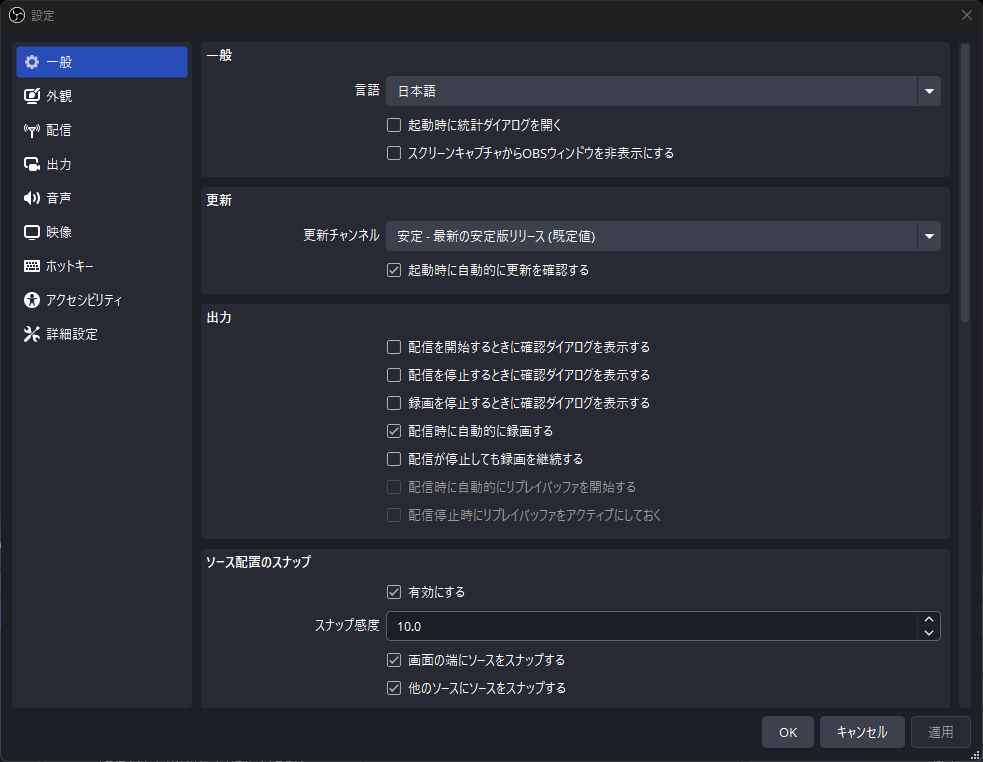Click the monitor icon for 外観 settings
The width and height of the screenshot is (983, 762).
click(x=32, y=96)
